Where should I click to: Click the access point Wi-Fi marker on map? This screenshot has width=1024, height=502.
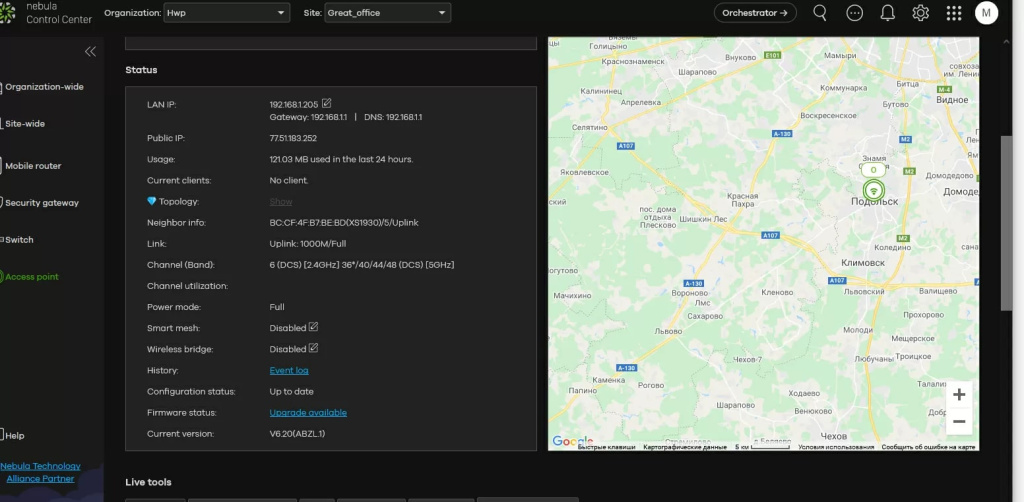[x=873, y=190]
